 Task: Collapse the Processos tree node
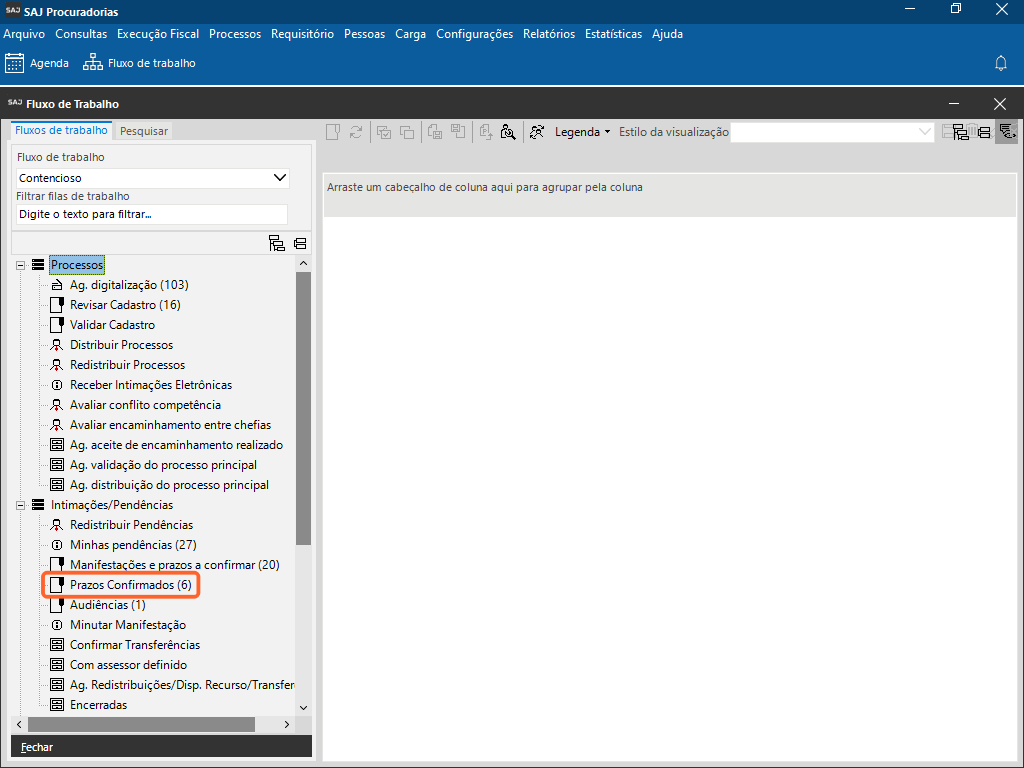[20, 265]
